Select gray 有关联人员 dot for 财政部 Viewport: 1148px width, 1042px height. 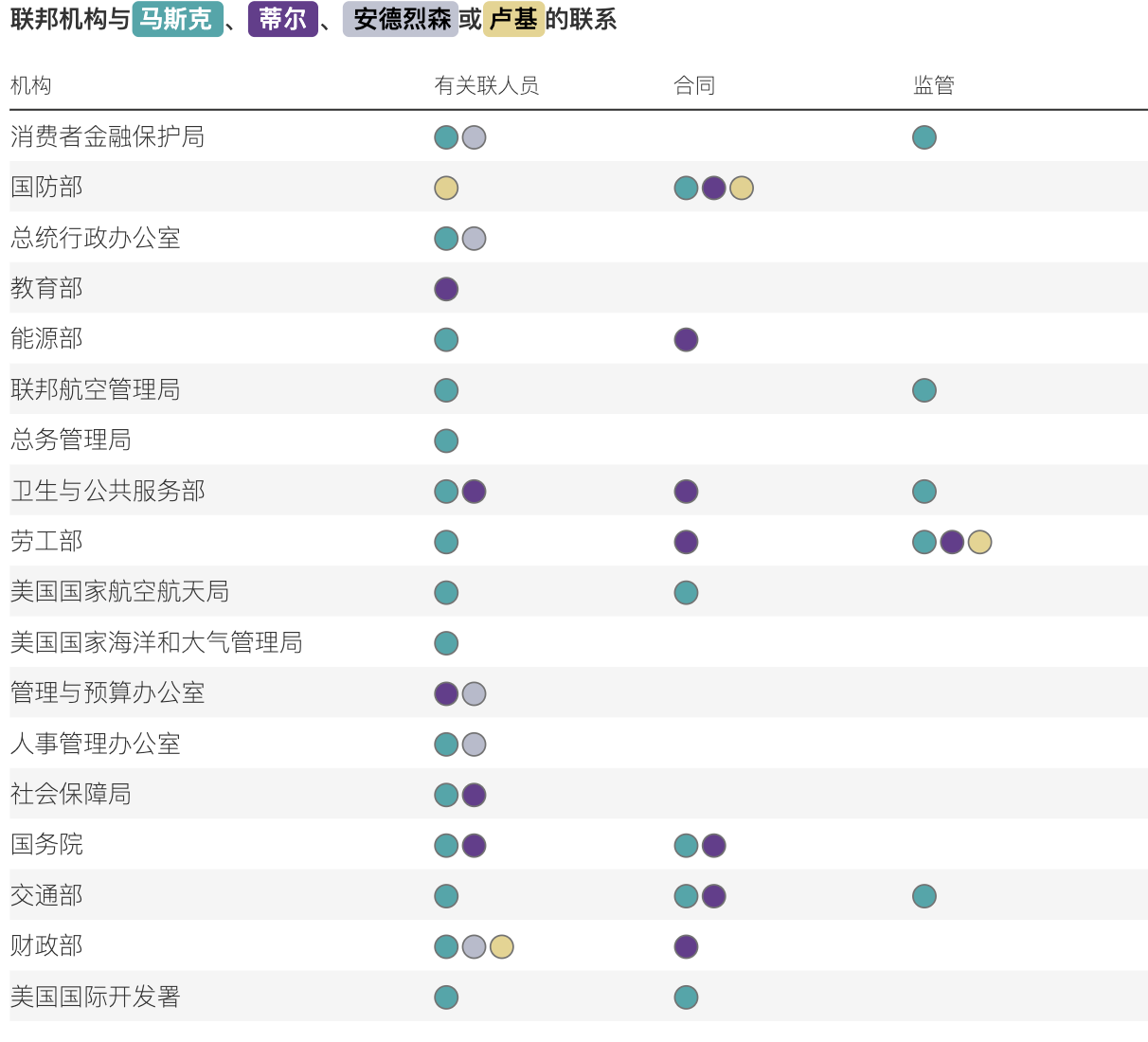474,946
